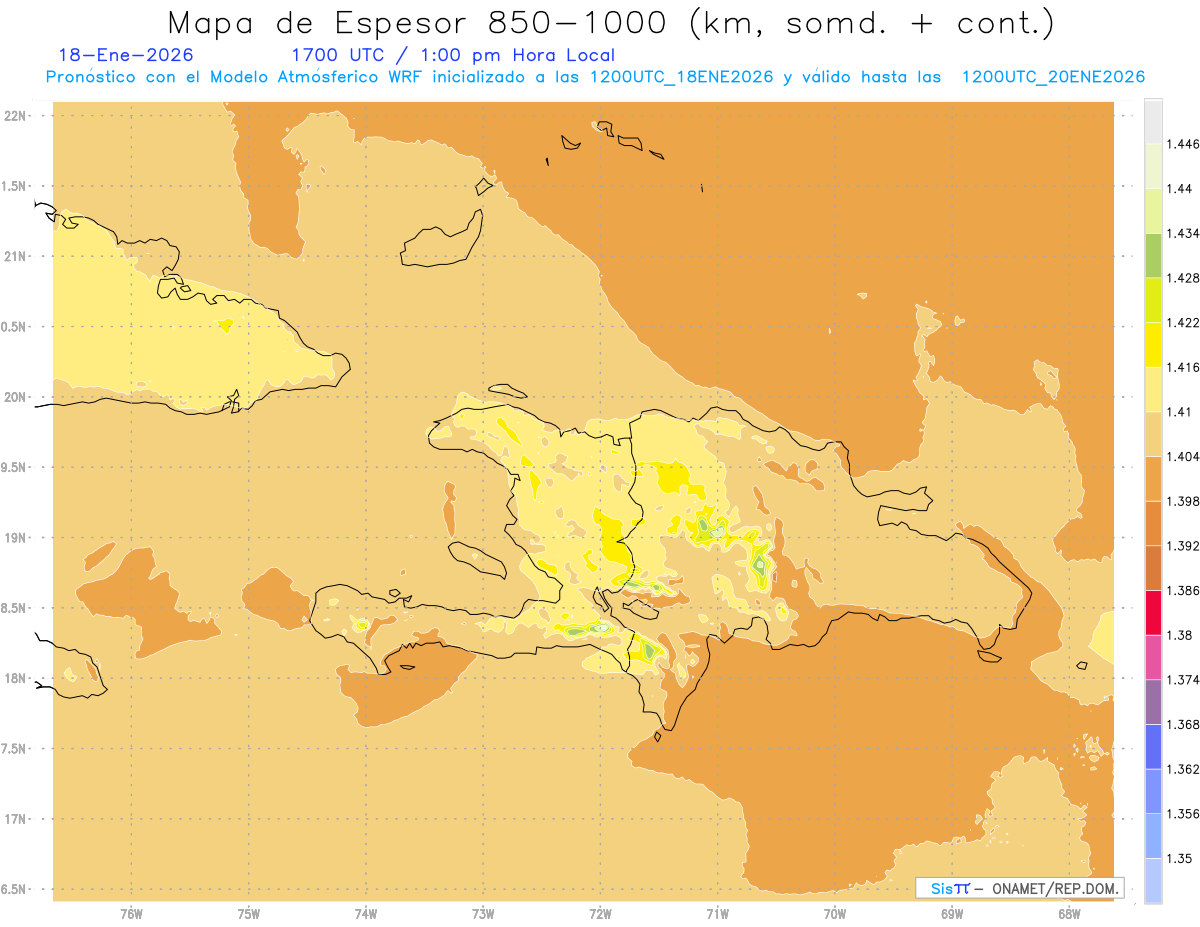Click the legend band between 1.416 and 1.422
The width and height of the screenshot is (1200, 927).
click(1153, 345)
